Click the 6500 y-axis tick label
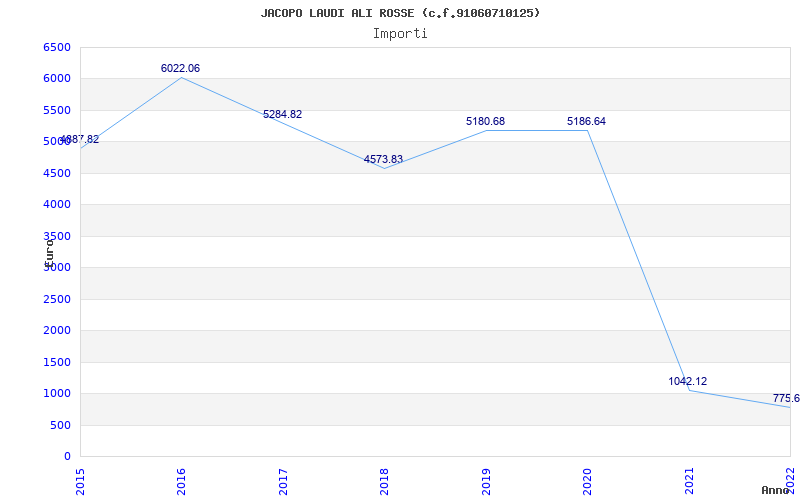800x500 pixels. 57,48
